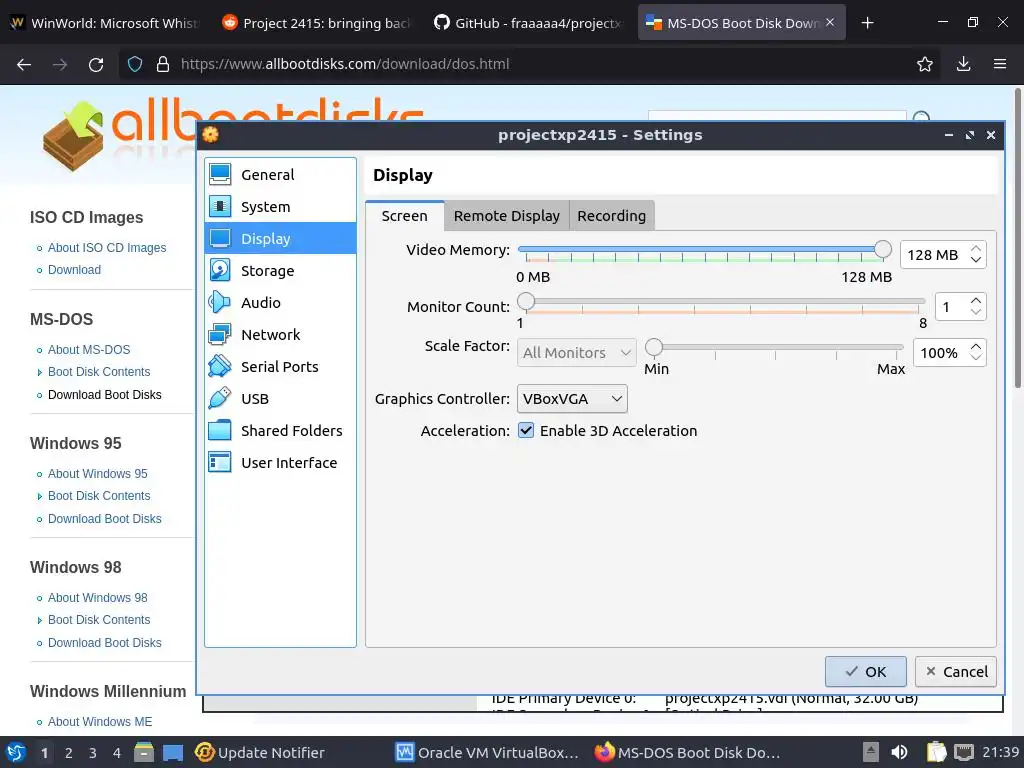
Task: Click OK to apply settings
Action: pyautogui.click(x=865, y=671)
